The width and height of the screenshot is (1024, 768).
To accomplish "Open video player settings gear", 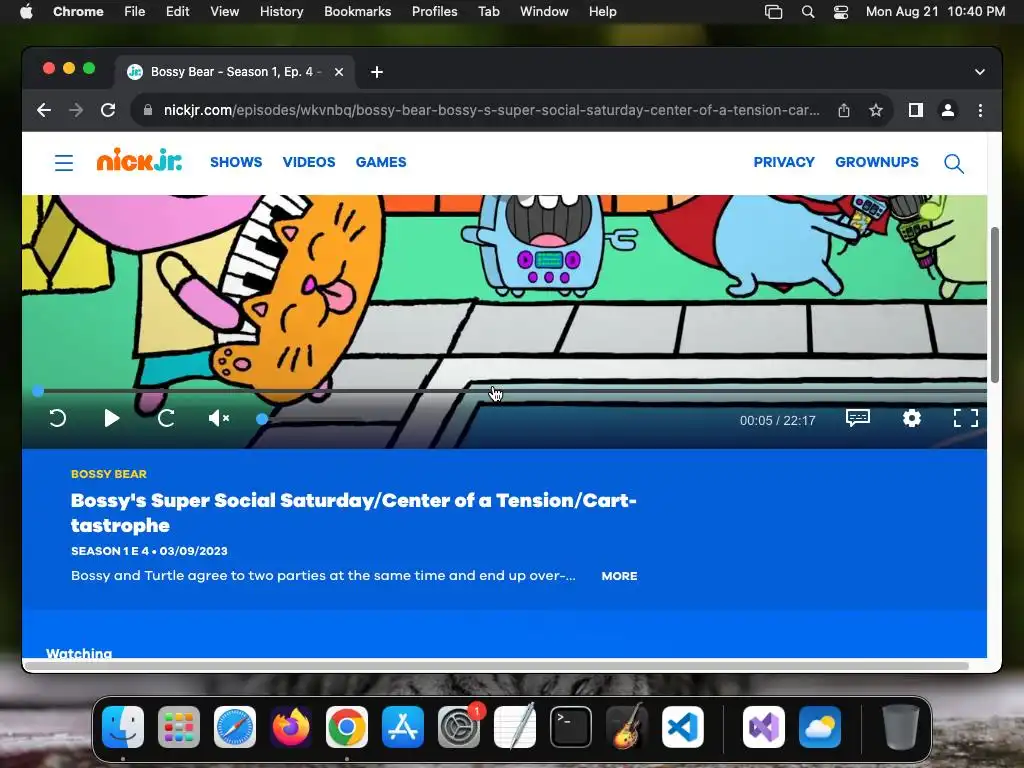I will (912, 418).
